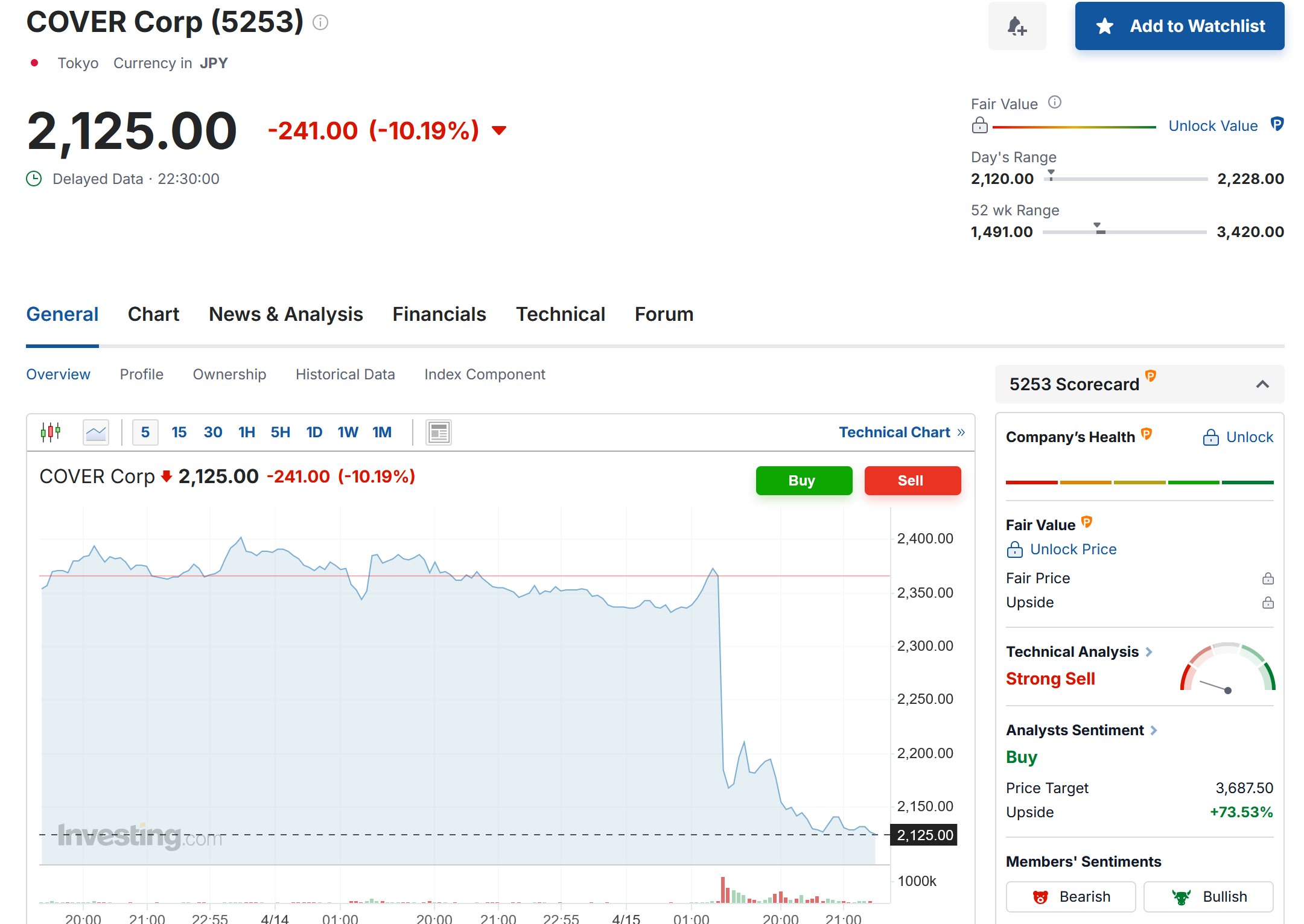
Task: Select the 5-minute interval
Action: pyautogui.click(x=145, y=432)
